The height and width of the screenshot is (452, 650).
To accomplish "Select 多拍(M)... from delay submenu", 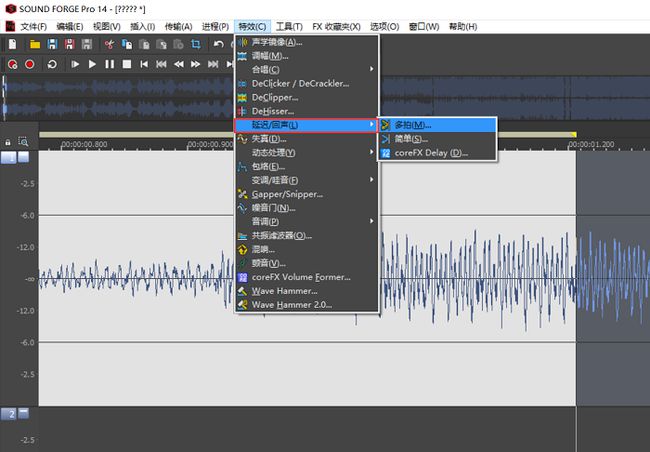I will pyautogui.click(x=412, y=125).
